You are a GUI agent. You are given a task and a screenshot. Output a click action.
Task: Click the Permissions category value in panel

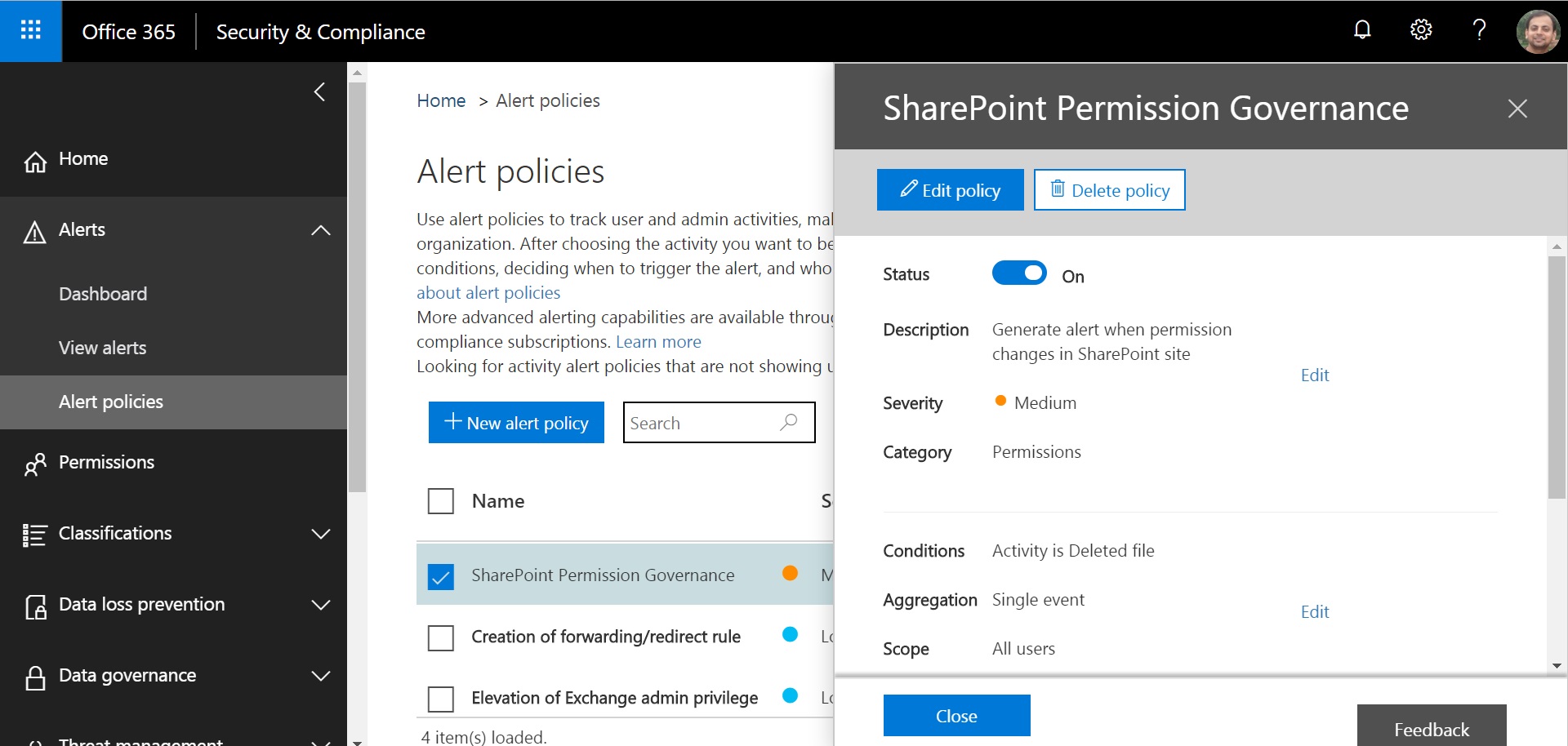[1036, 452]
